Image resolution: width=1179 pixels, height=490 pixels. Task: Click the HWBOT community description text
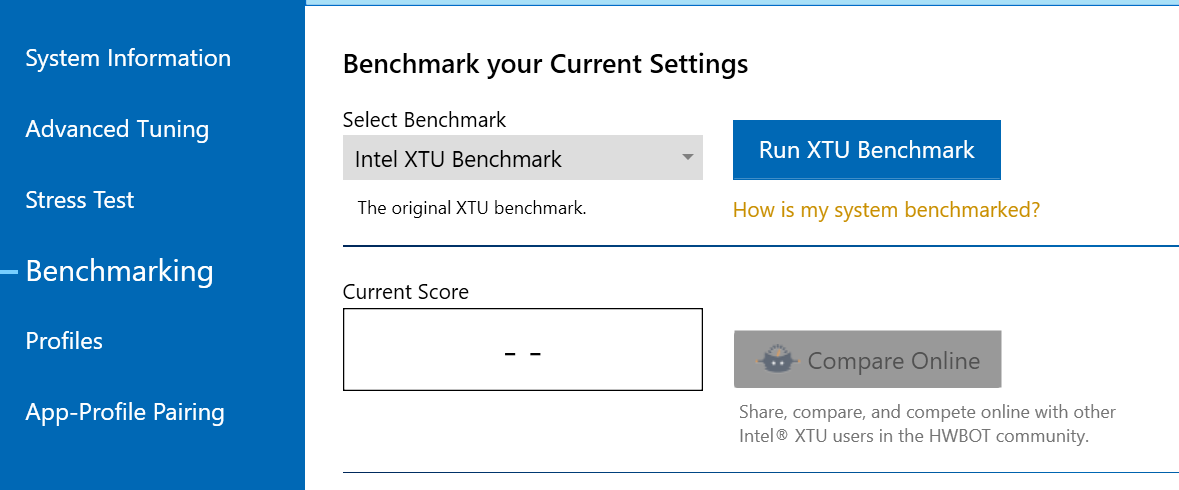(x=927, y=424)
